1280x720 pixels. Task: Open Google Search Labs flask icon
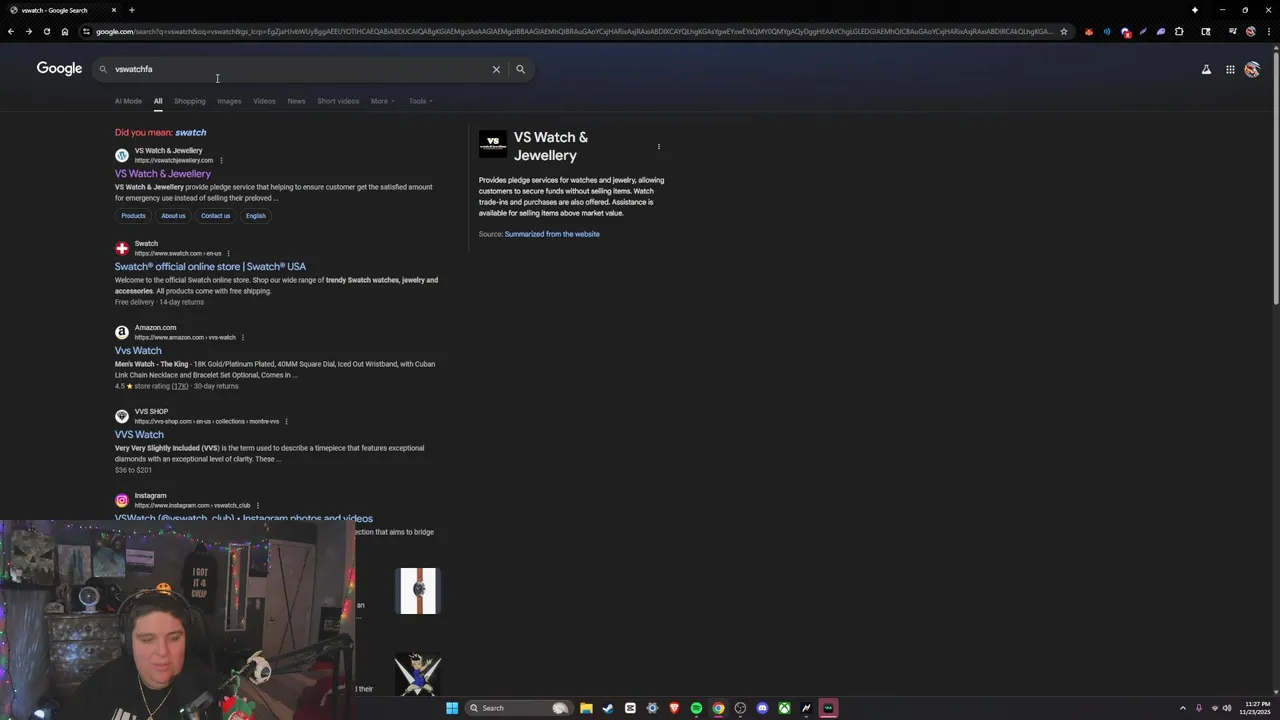[1206, 69]
